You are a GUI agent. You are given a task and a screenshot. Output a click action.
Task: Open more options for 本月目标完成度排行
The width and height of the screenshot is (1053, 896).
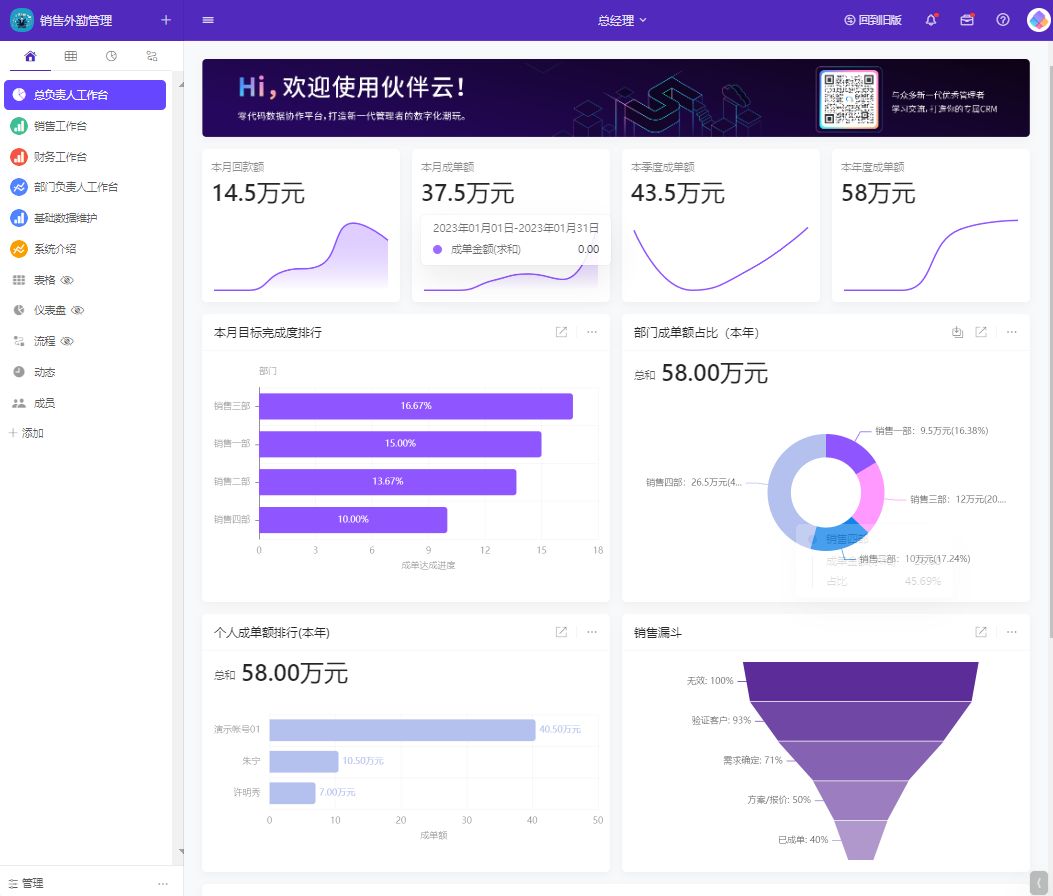[591, 331]
